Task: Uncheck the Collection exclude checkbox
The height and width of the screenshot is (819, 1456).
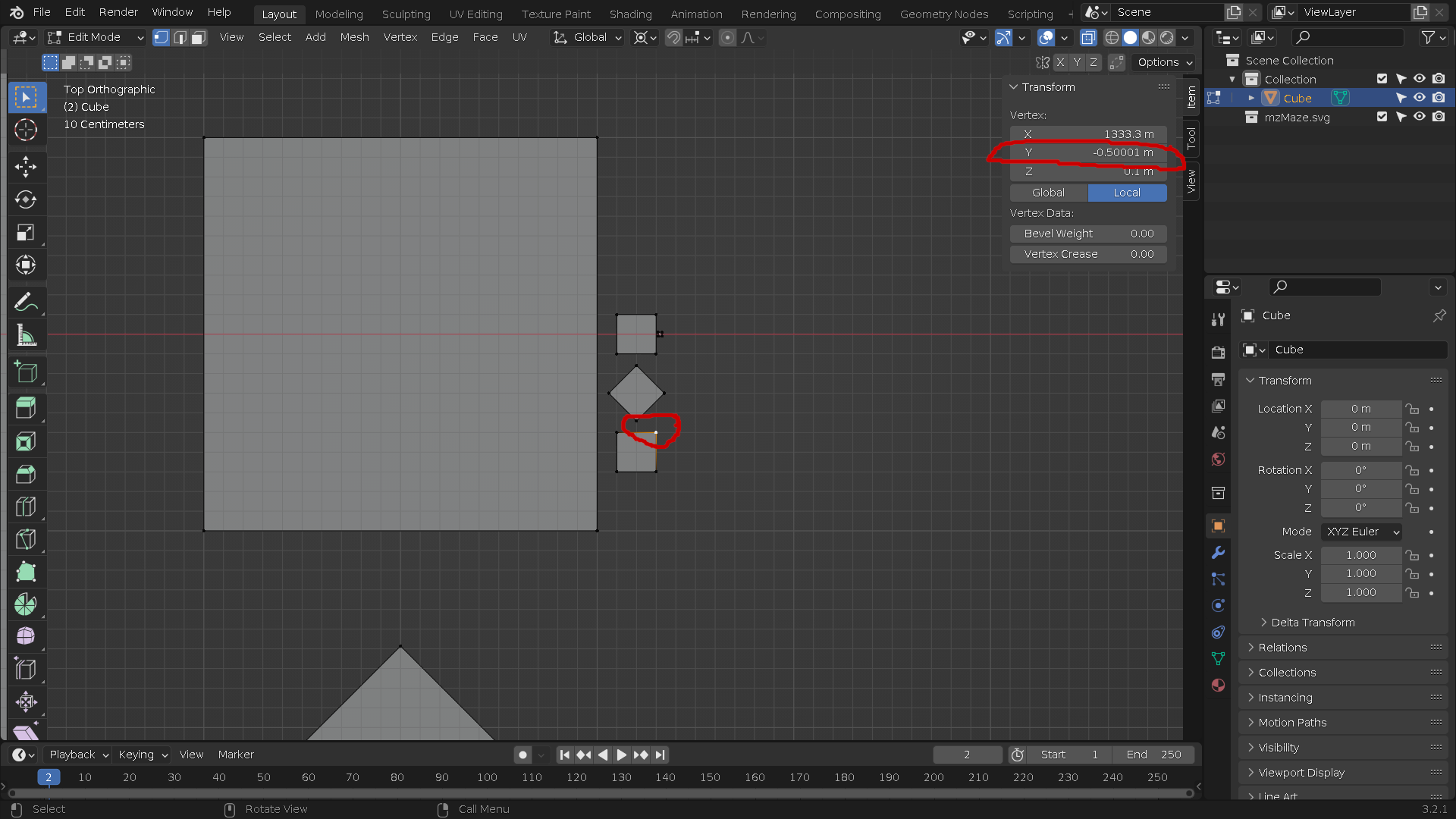Action: coord(1382,79)
